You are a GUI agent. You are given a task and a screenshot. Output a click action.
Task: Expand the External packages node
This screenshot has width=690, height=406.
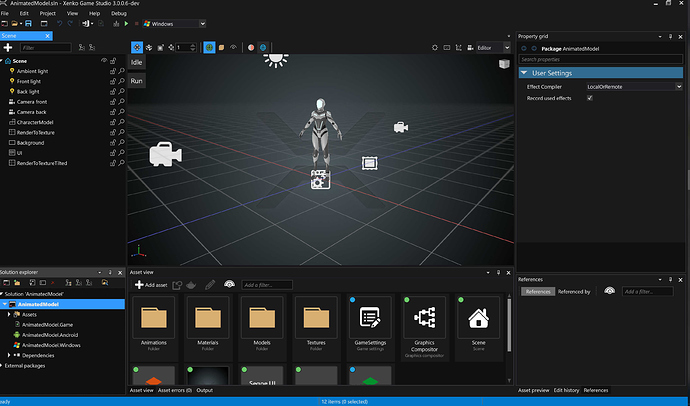coord(2,366)
